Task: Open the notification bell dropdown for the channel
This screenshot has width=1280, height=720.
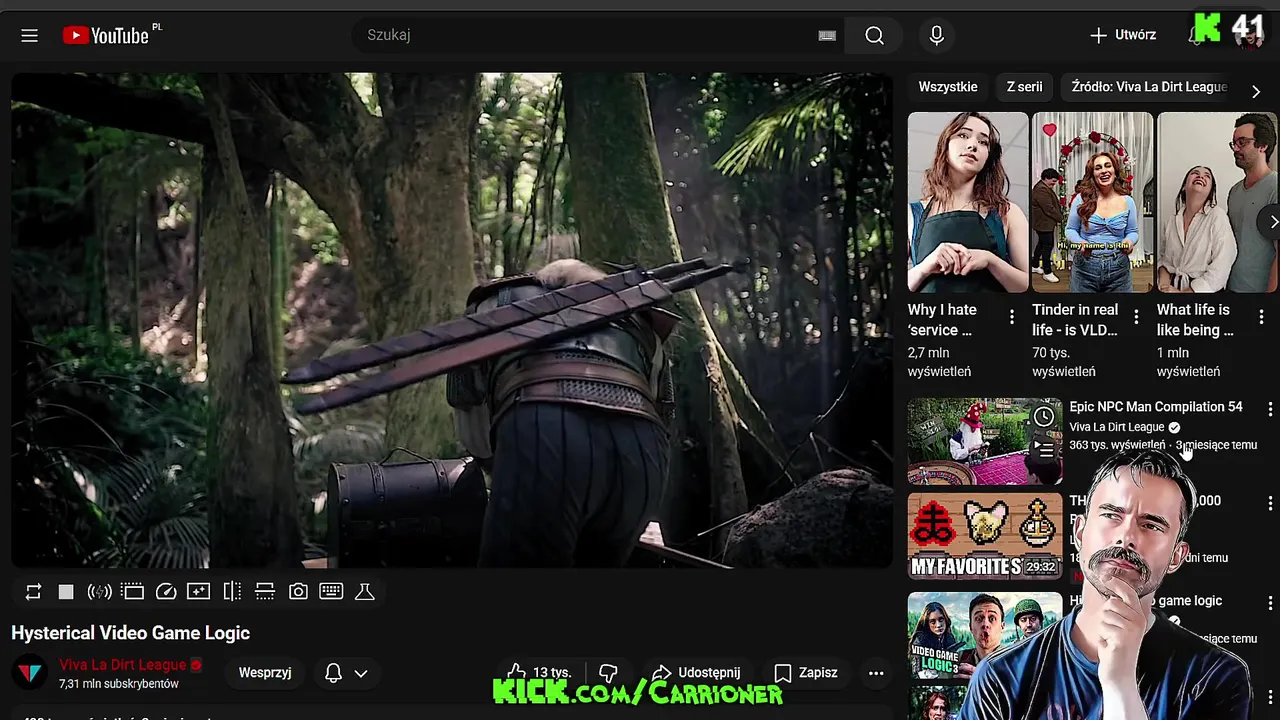Action: [x=347, y=673]
